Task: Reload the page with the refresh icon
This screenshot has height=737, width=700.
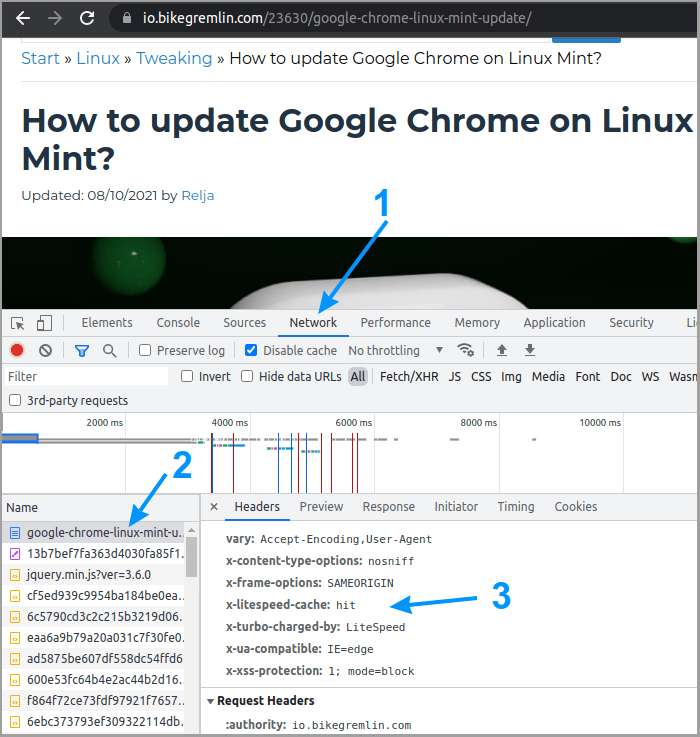Action: 87,18
